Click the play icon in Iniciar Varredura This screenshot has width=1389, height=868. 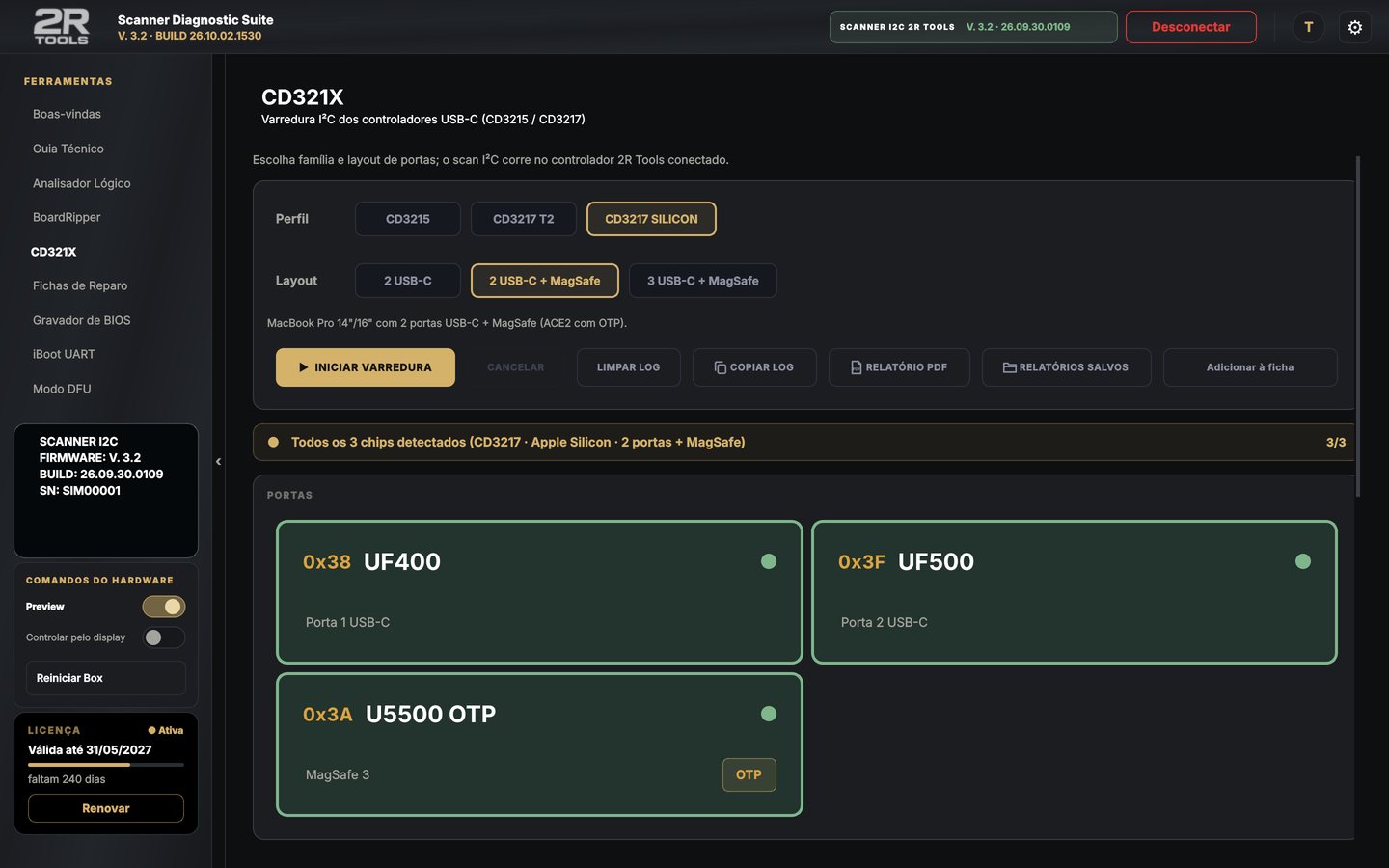pos(303,367)
